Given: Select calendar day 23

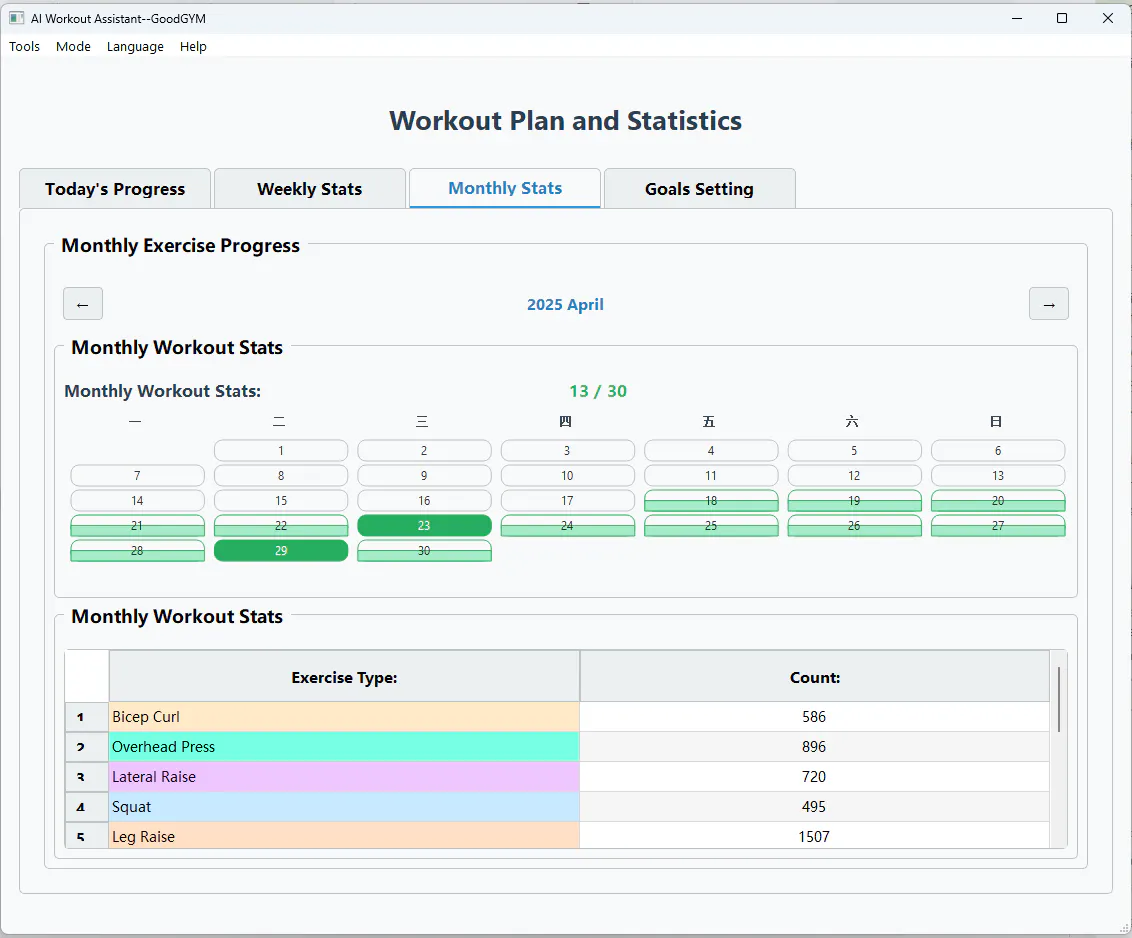Looking at the screenshot, I should (424, 526).
